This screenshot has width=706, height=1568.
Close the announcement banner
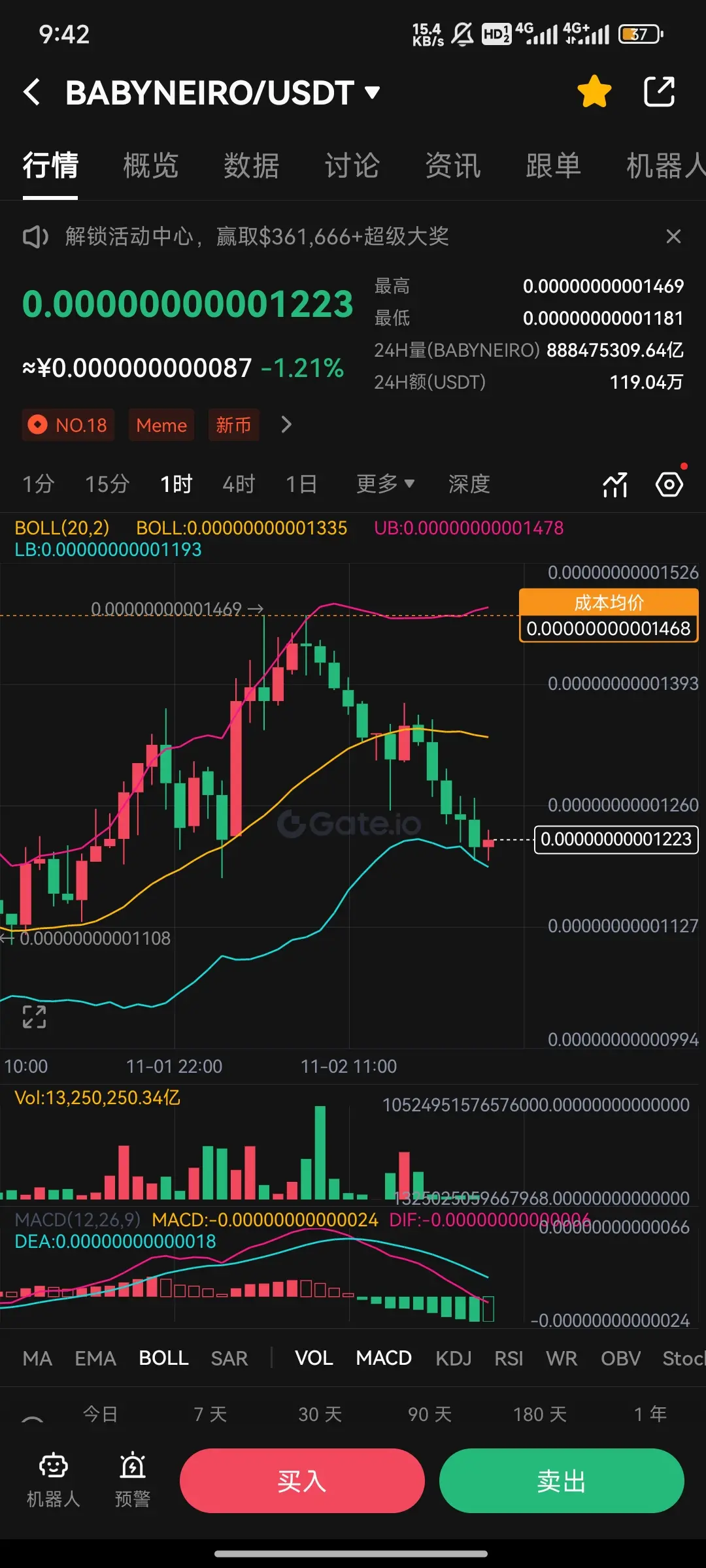tap(673, 236)
